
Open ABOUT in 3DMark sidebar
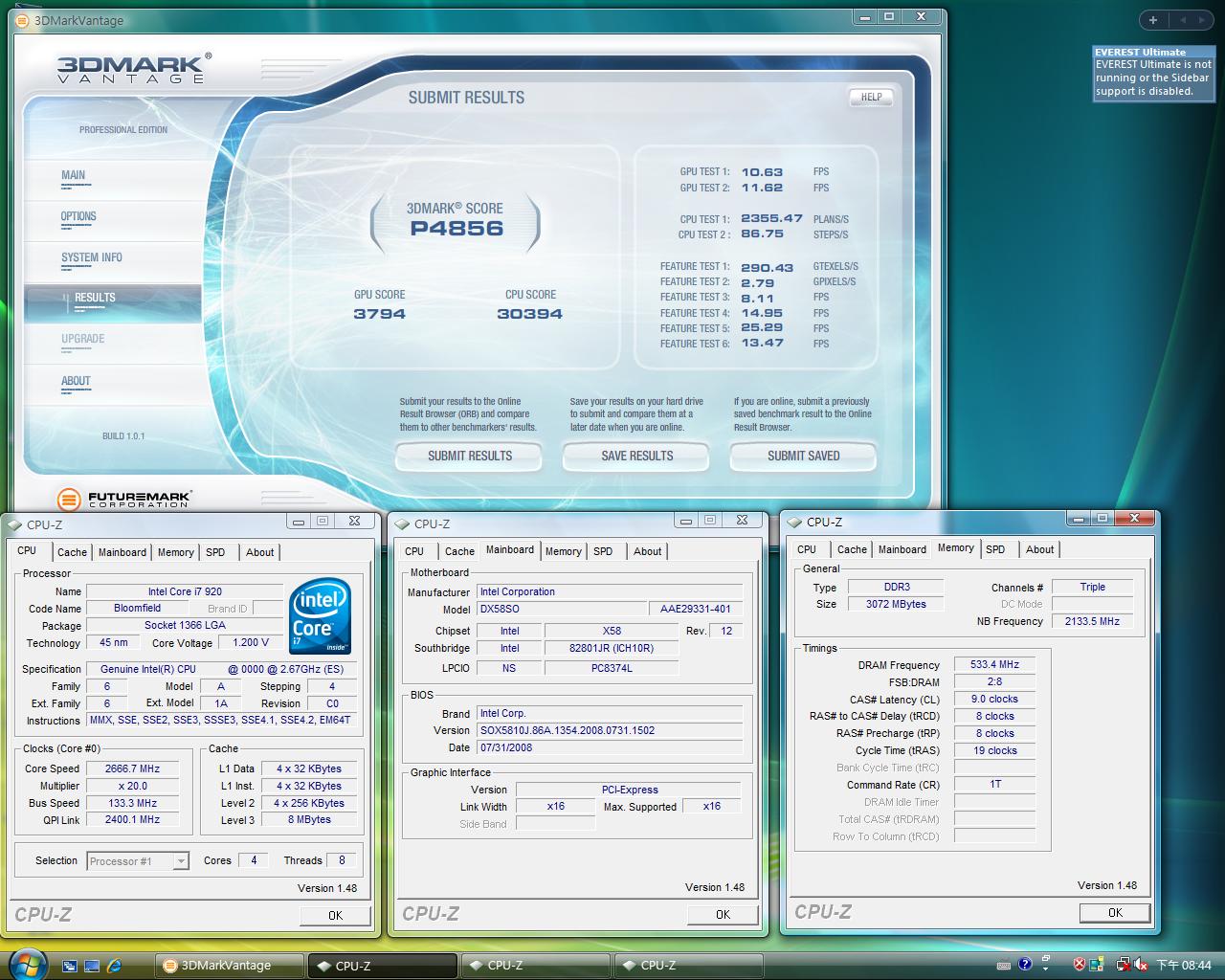click(x=76, y=381)
